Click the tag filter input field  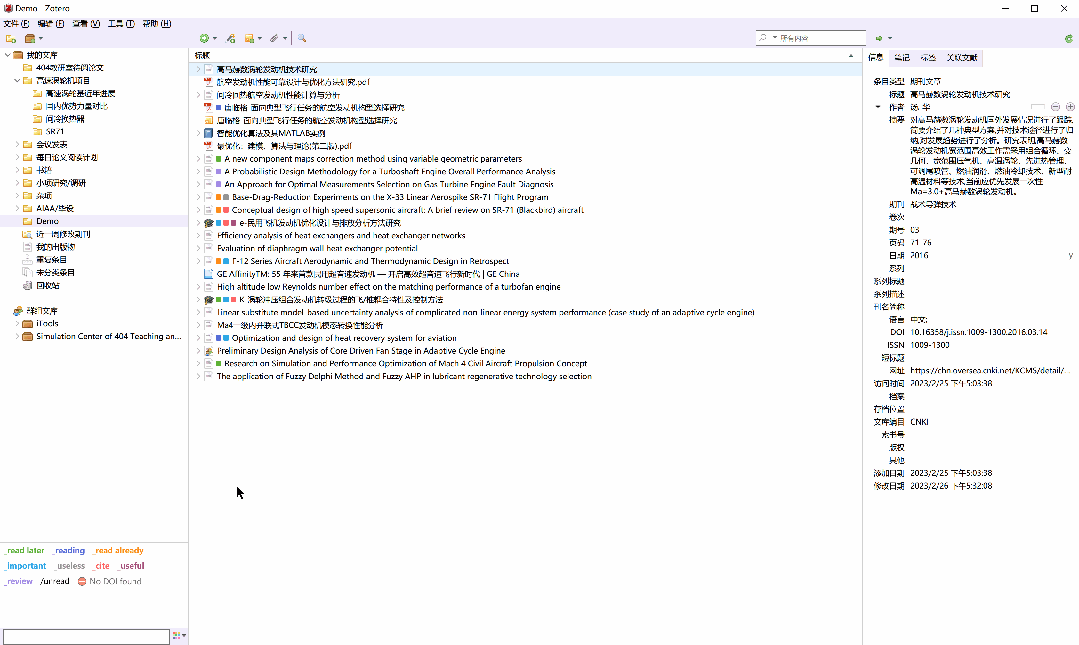(86, 637)
